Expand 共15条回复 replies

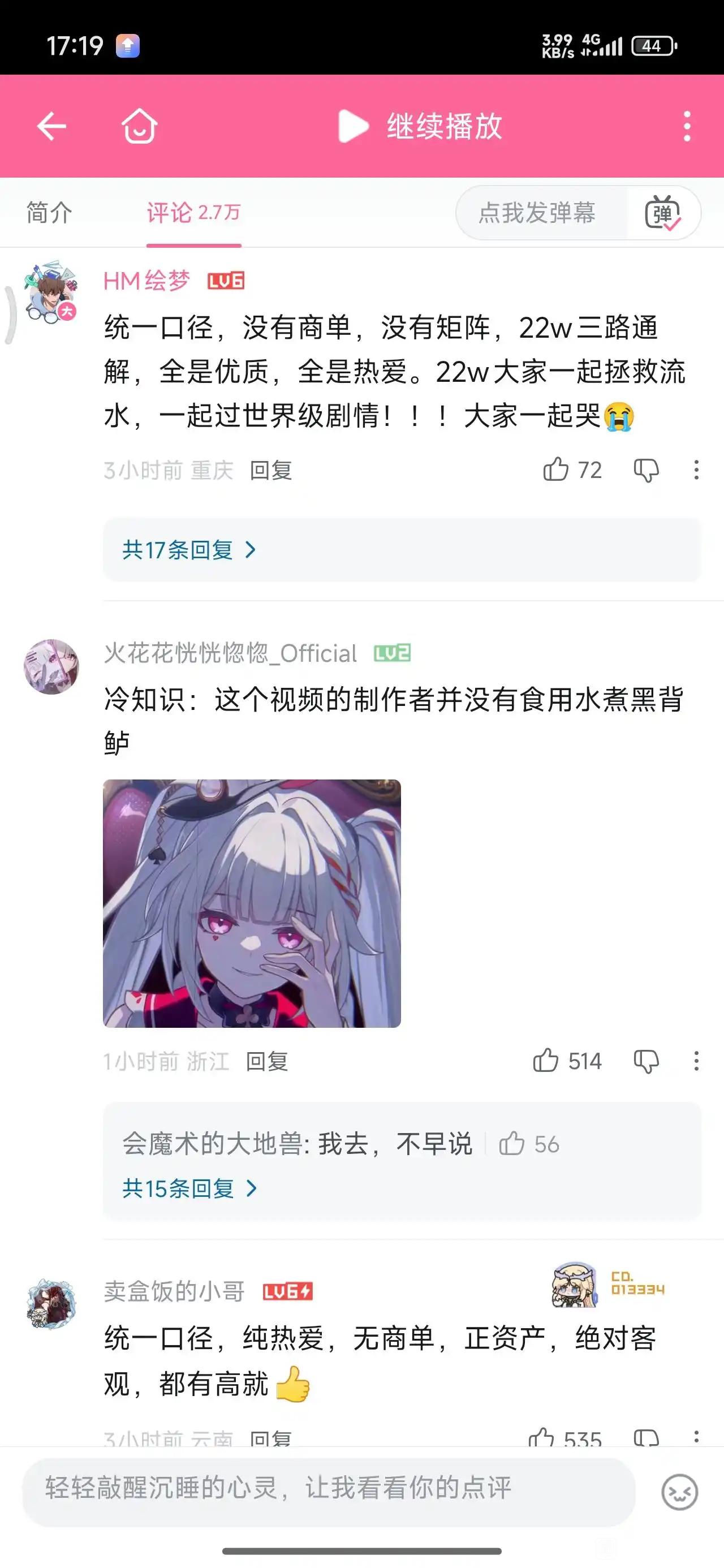point(190,1187)
